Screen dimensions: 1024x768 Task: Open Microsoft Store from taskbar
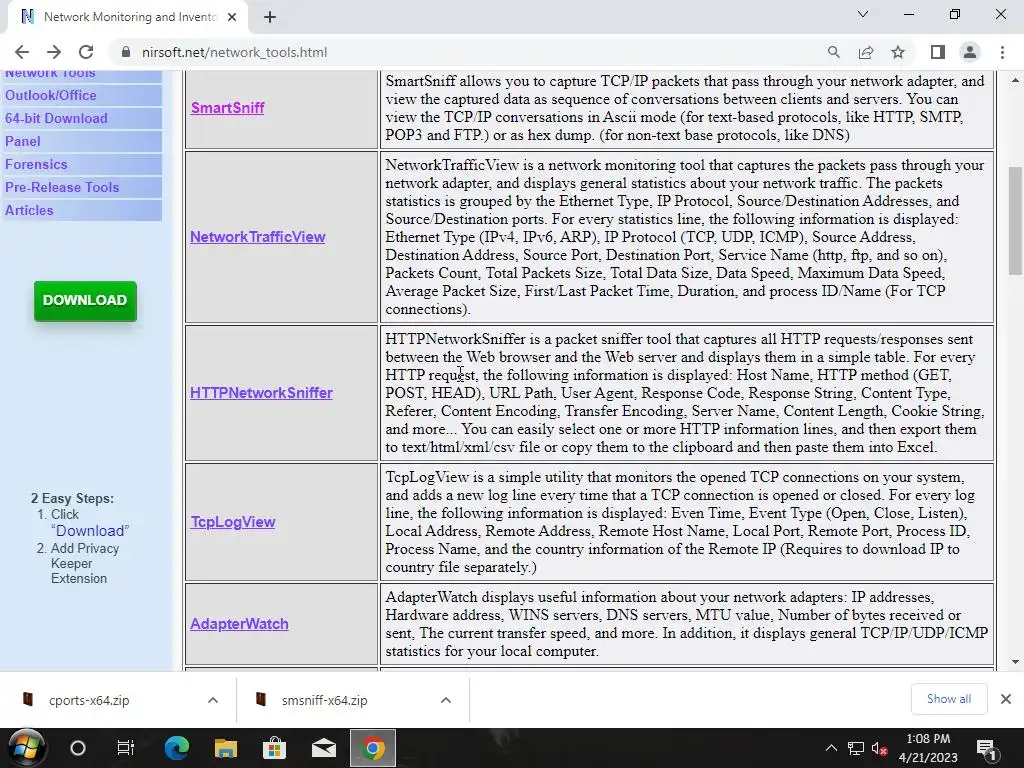click(274, 748)
